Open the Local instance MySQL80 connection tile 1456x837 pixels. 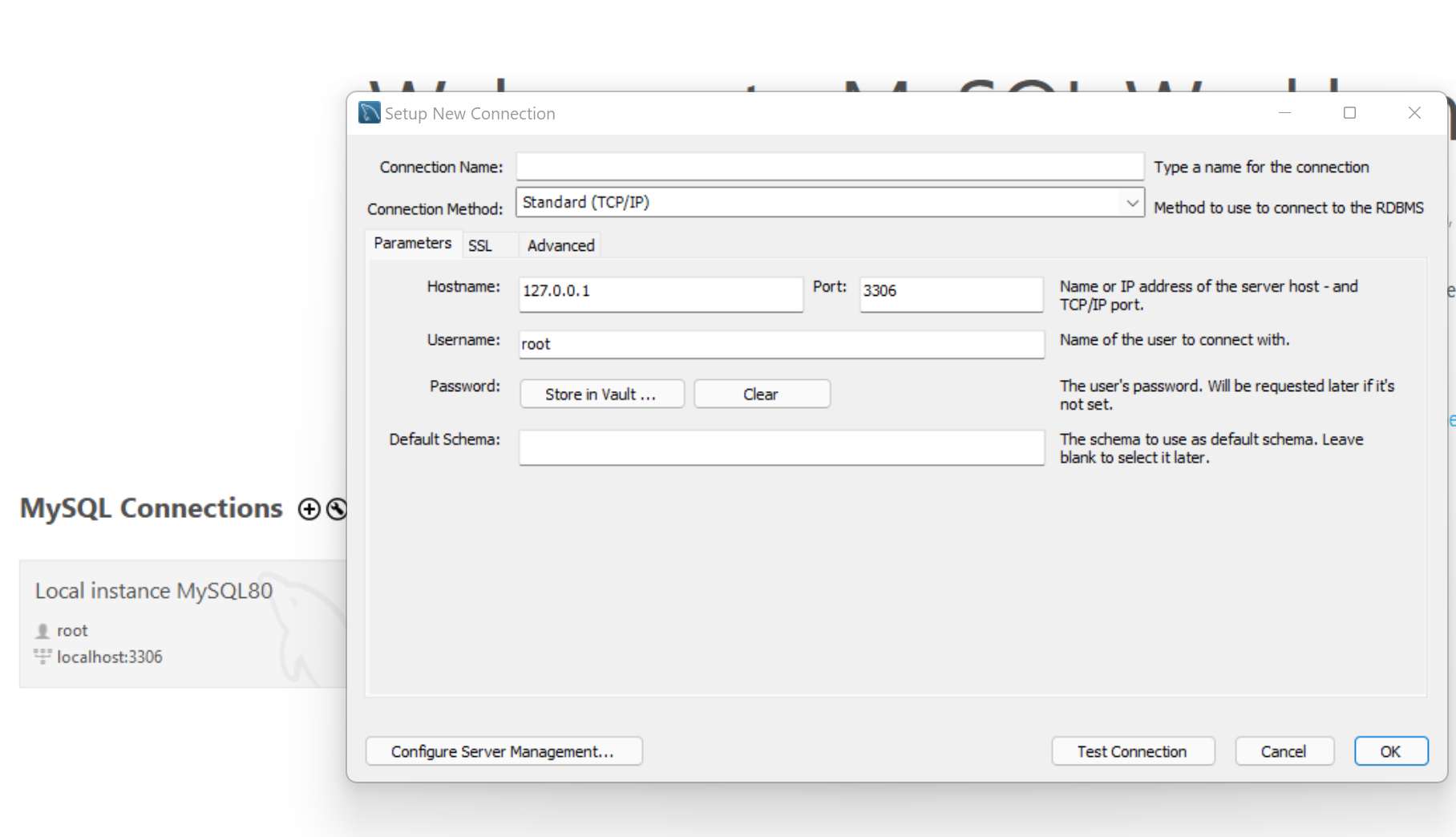pyautogui.click(x=184, y=624)
